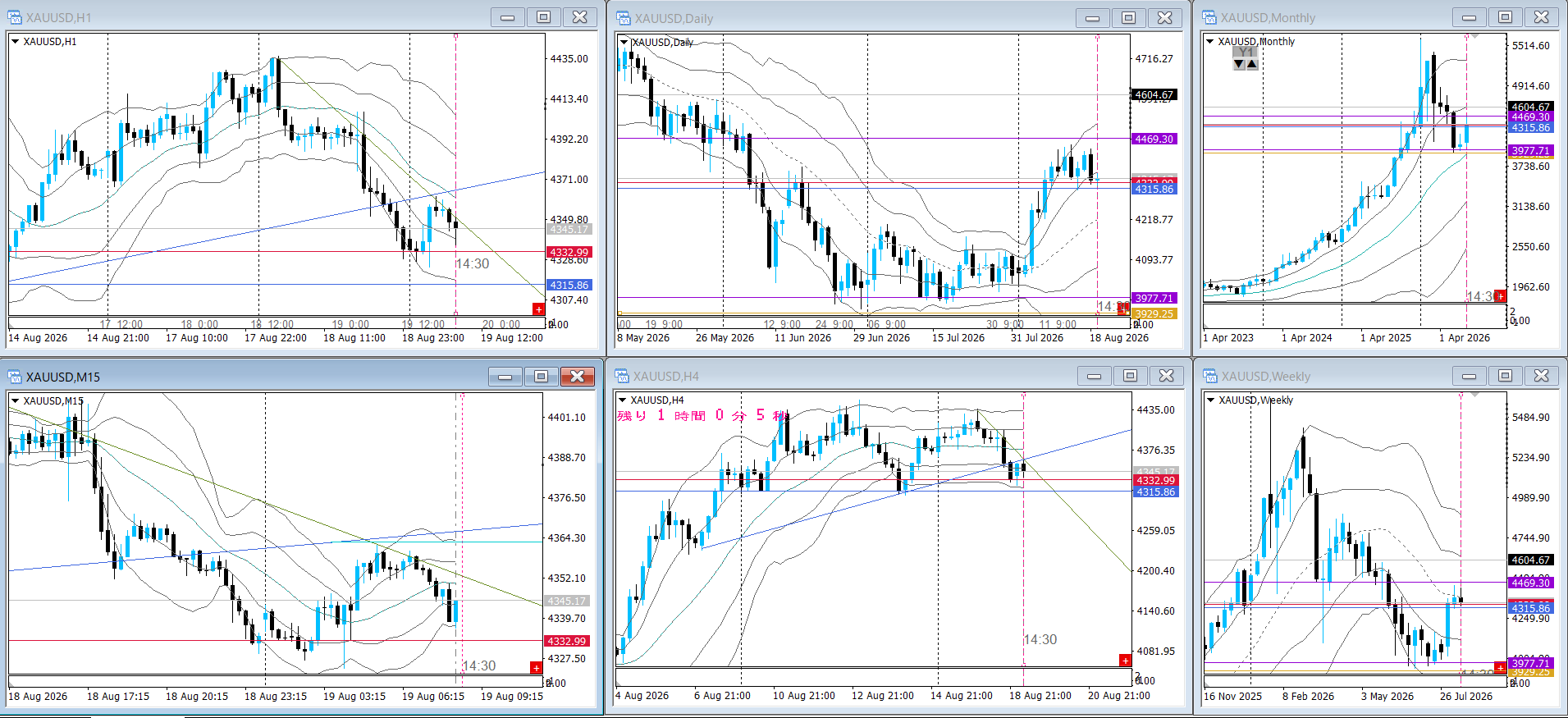Click '8 Feb 2026' on Weekly time axis
Screen dimensions: 1568x718
(x=1308, y=696)
